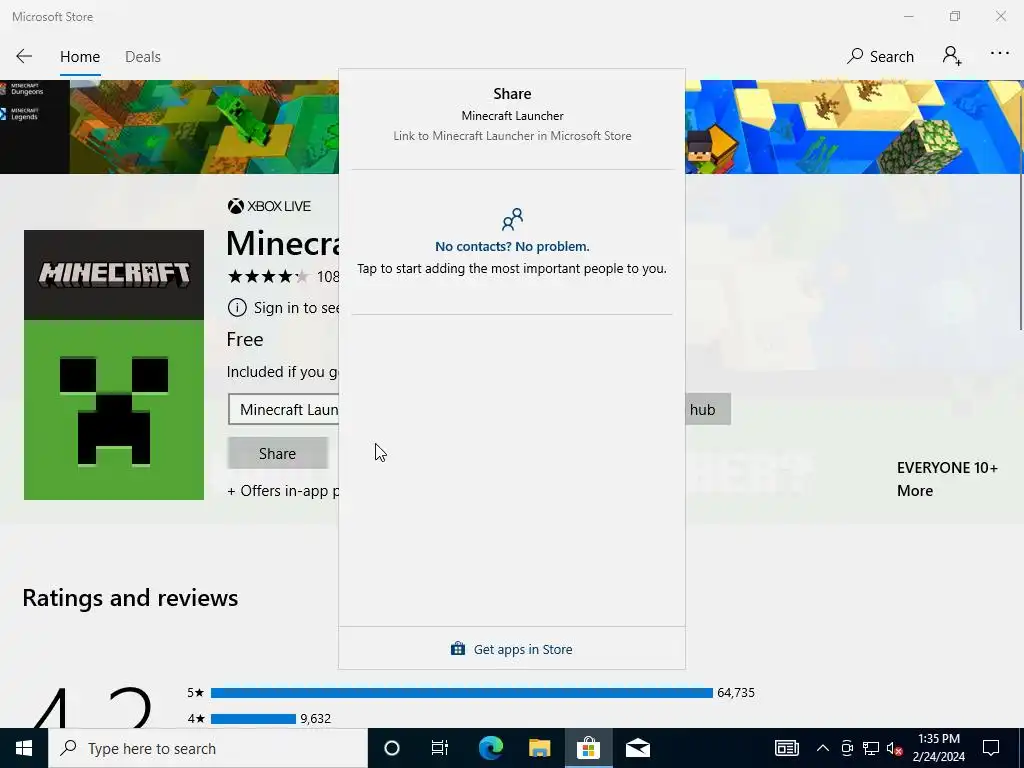Open the Home tab
This screenshot has height=768, width=1024.
[x=80, y=57]
